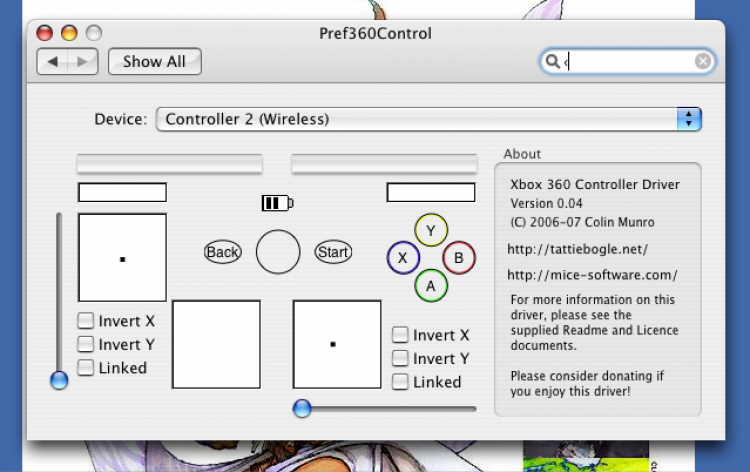Click the left trigger level bar
Screen dimensions: 750x472
[169, 164]
